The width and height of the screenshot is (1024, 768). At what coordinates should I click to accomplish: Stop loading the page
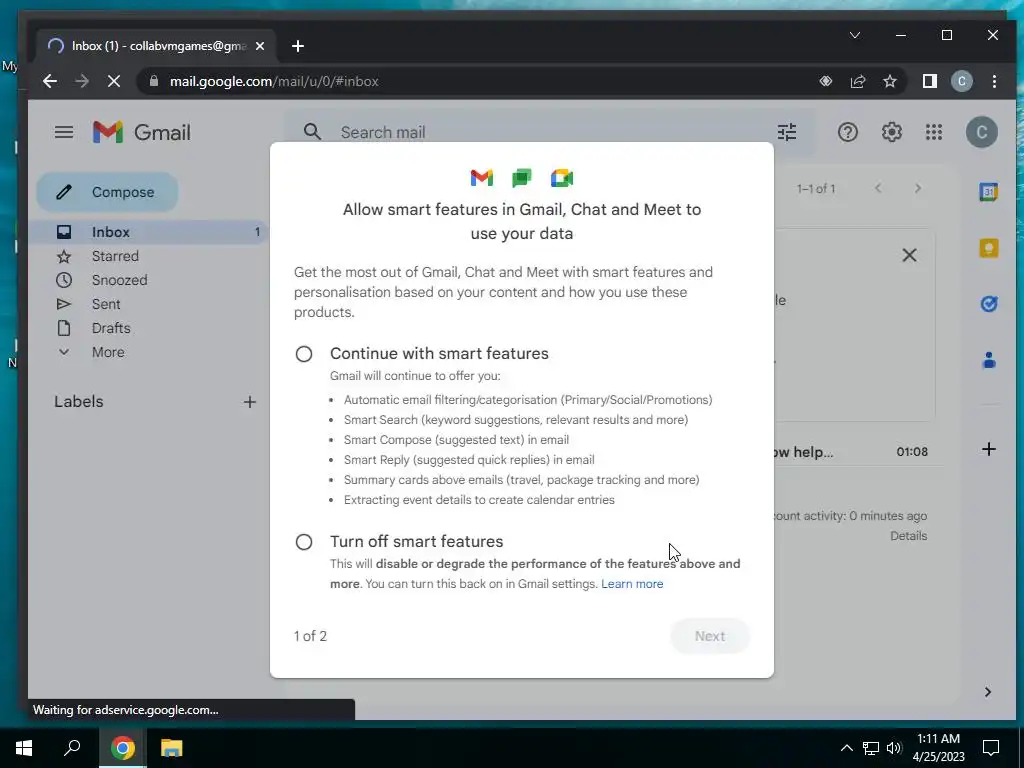tap(114, 82)
